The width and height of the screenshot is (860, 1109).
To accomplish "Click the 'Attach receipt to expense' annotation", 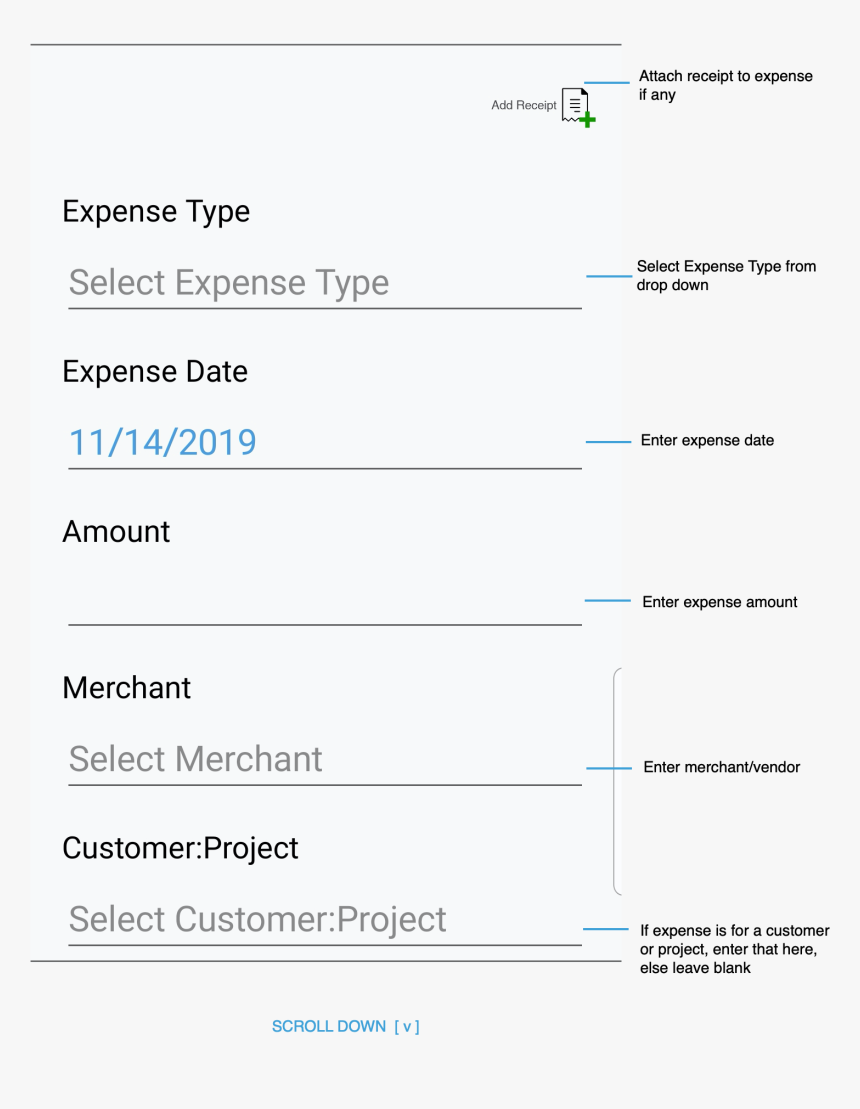I will [726, 85].
